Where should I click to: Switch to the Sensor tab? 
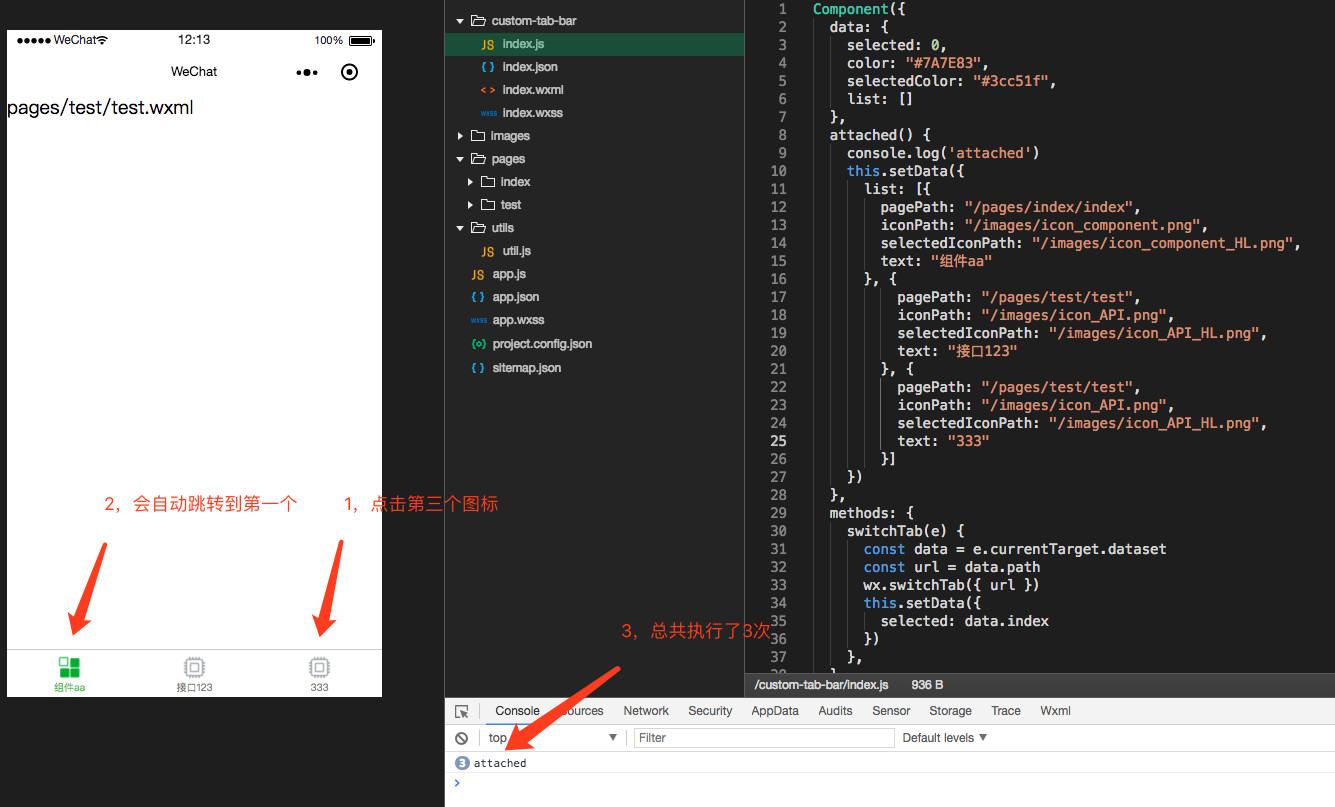[891, 711]
